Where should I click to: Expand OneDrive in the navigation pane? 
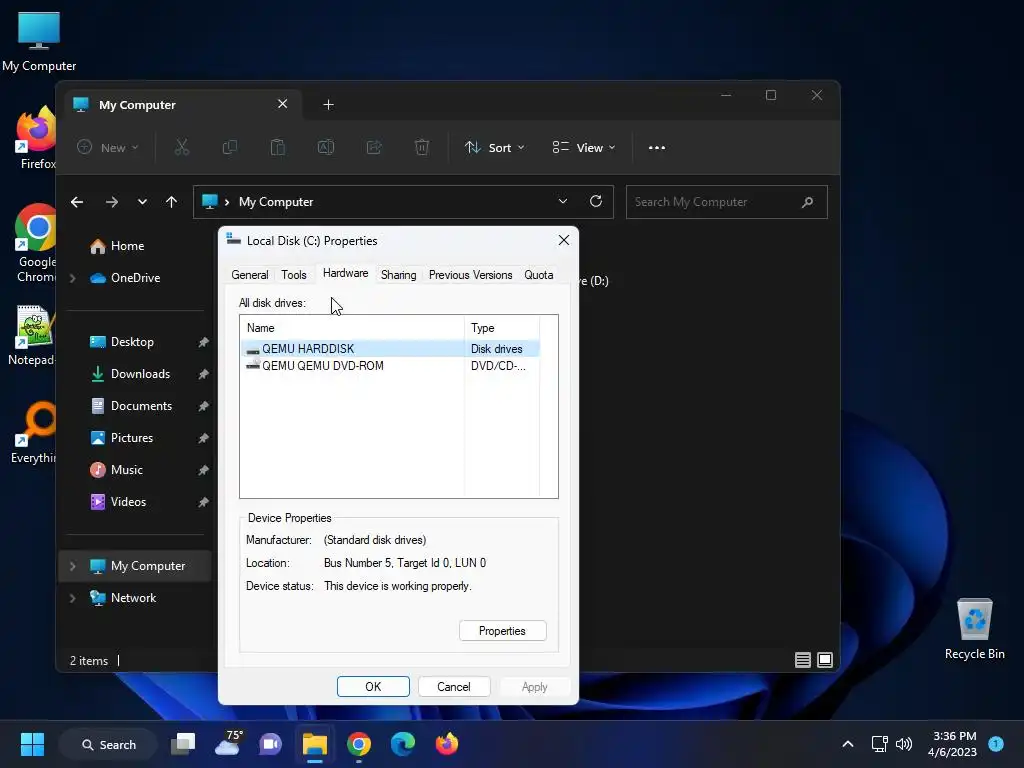pyautogui.click(x=72, y=278)
